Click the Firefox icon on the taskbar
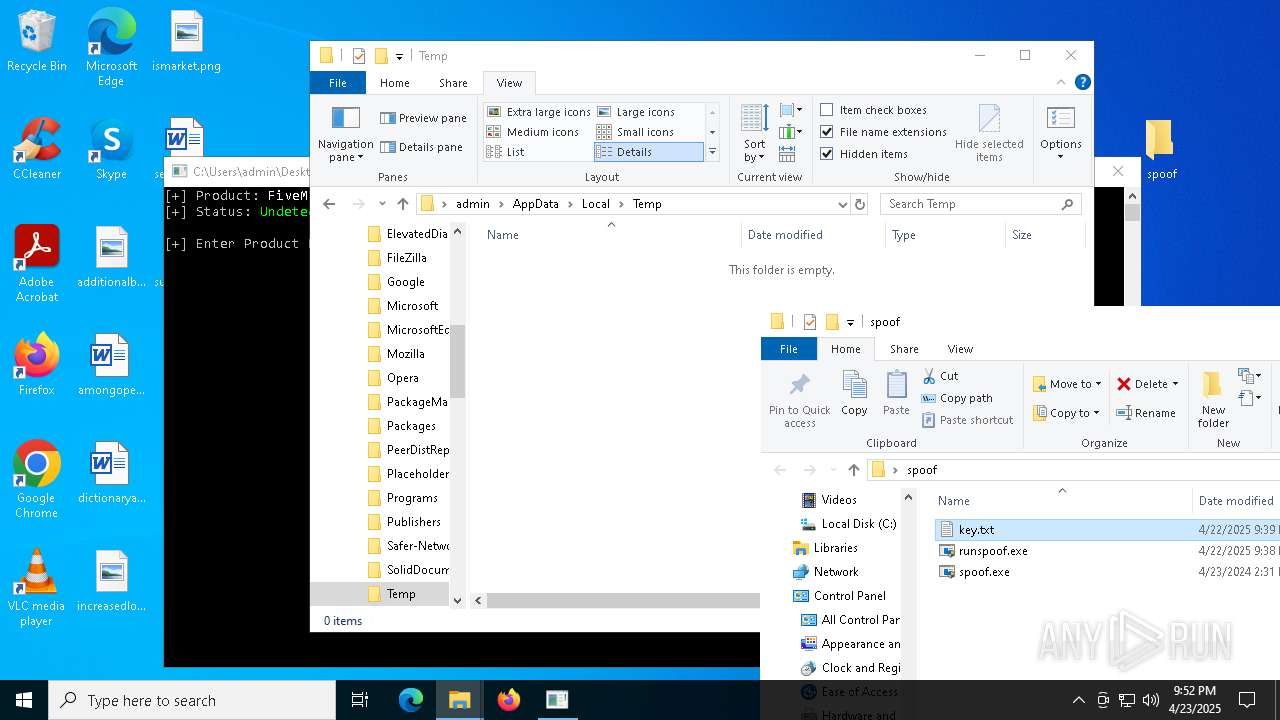This screenshot has height=720, width=1280. pos(509,700)
